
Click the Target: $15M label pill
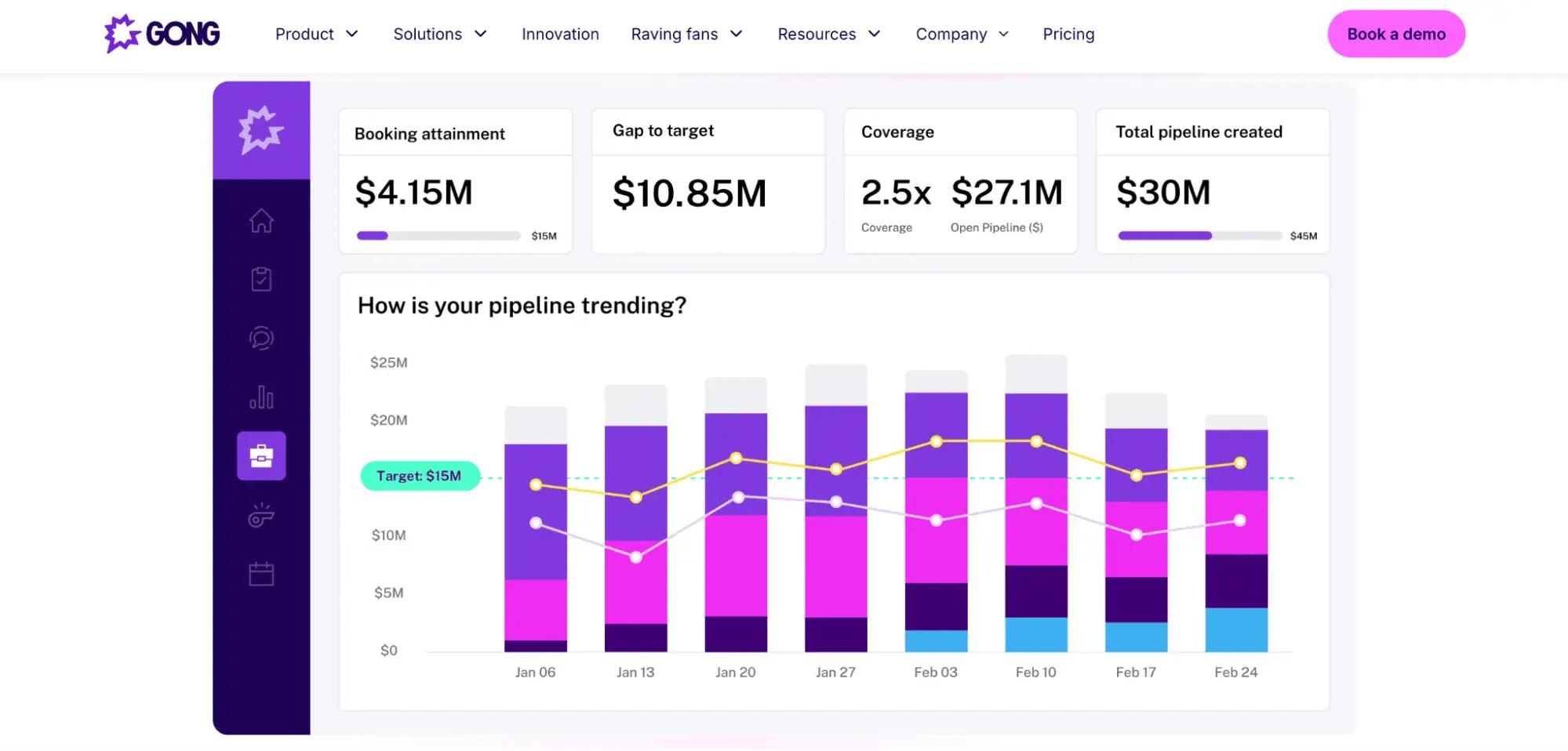coord(420,476)
